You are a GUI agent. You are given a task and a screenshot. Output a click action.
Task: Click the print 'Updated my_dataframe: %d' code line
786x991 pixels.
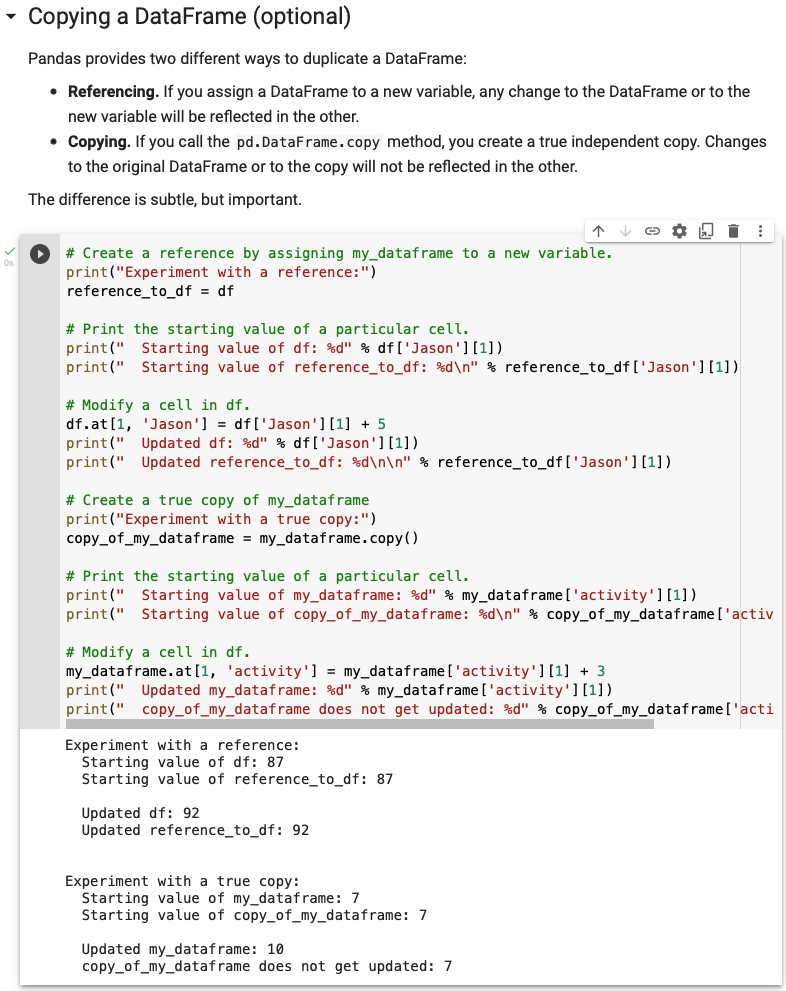pyautogui.click(x=339, y=690)
